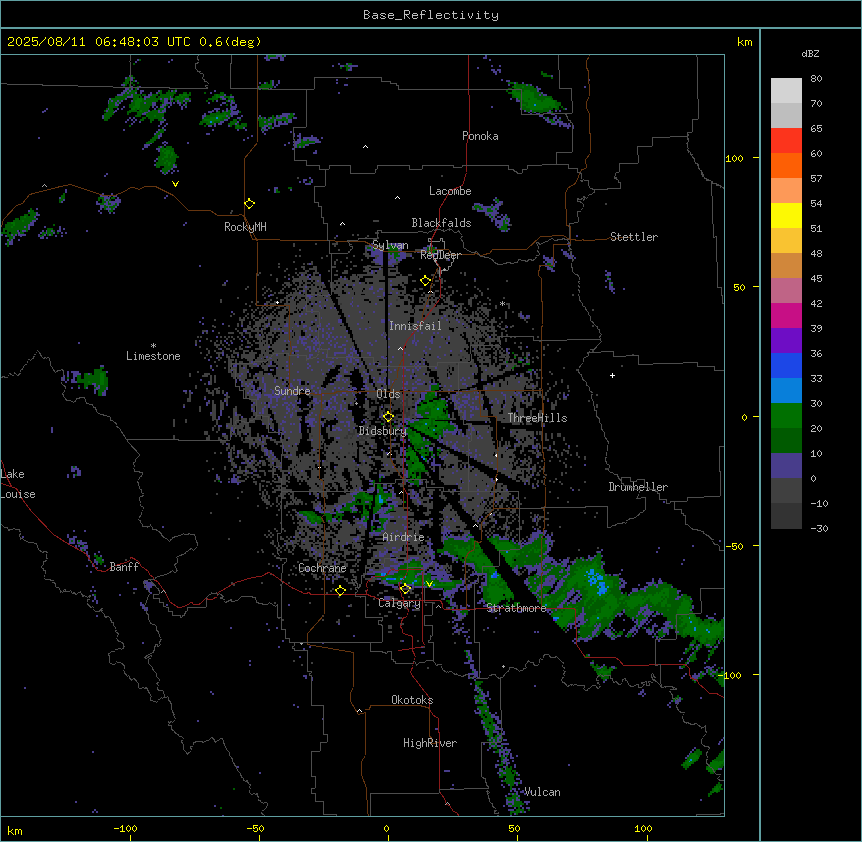Screen dimensions: 862x842
Task: Pick the slate purple 10 dBZ legend swatch
Action: (786, 466)
